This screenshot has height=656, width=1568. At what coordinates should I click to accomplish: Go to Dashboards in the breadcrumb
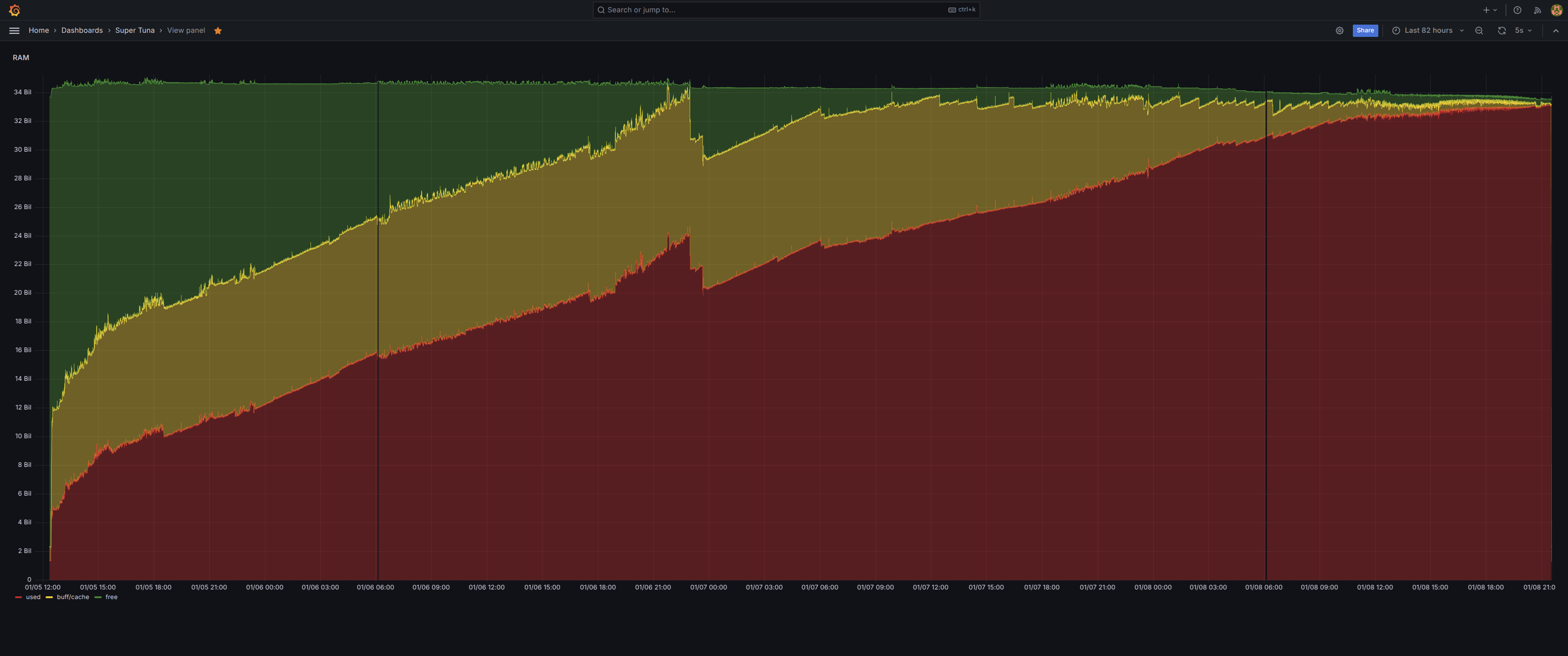pyautogui.click(x=82, y=31)
